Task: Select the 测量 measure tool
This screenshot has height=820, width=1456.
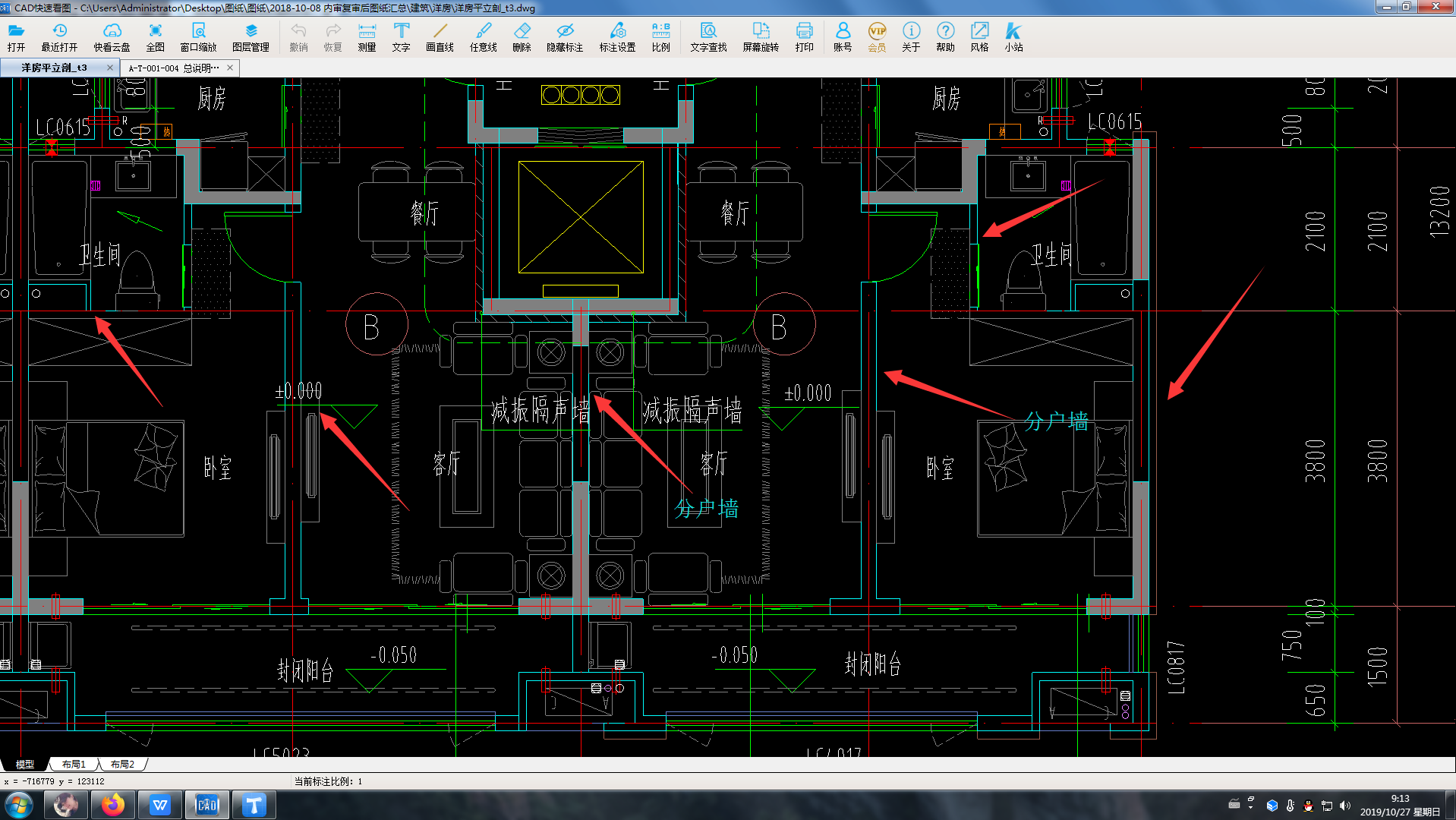Action: click(367, 37)
